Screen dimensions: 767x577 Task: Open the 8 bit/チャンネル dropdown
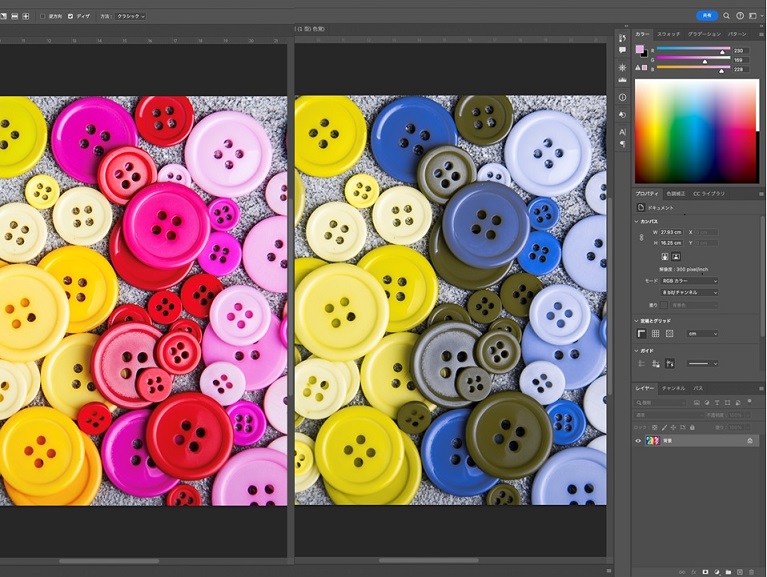click(x=689, y=292)
